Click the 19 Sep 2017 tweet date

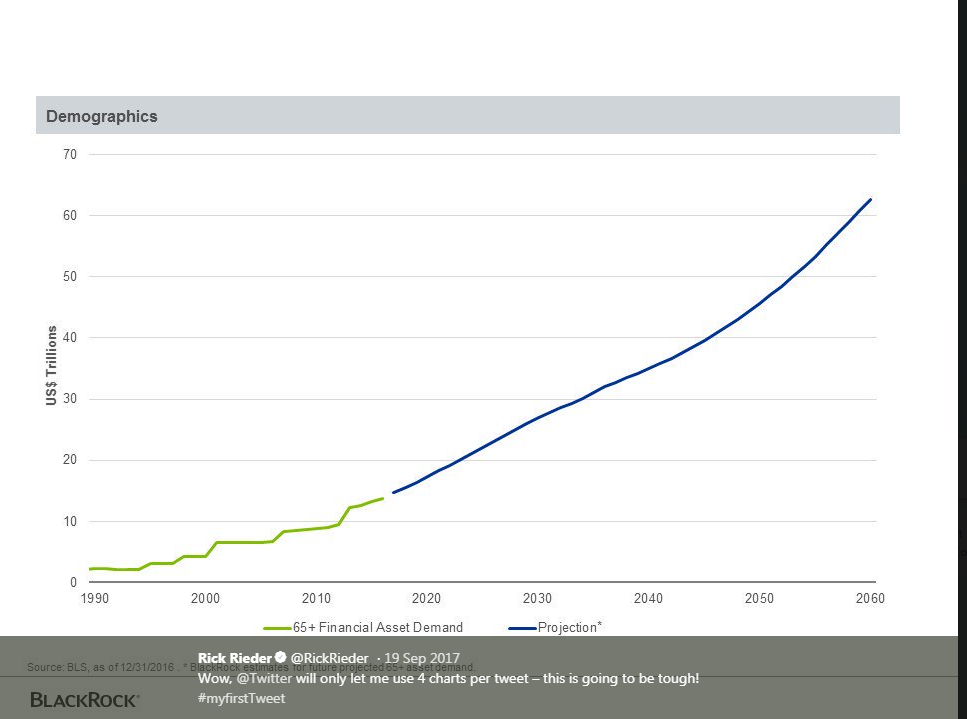pyautogui.click(x=422, y=658)
